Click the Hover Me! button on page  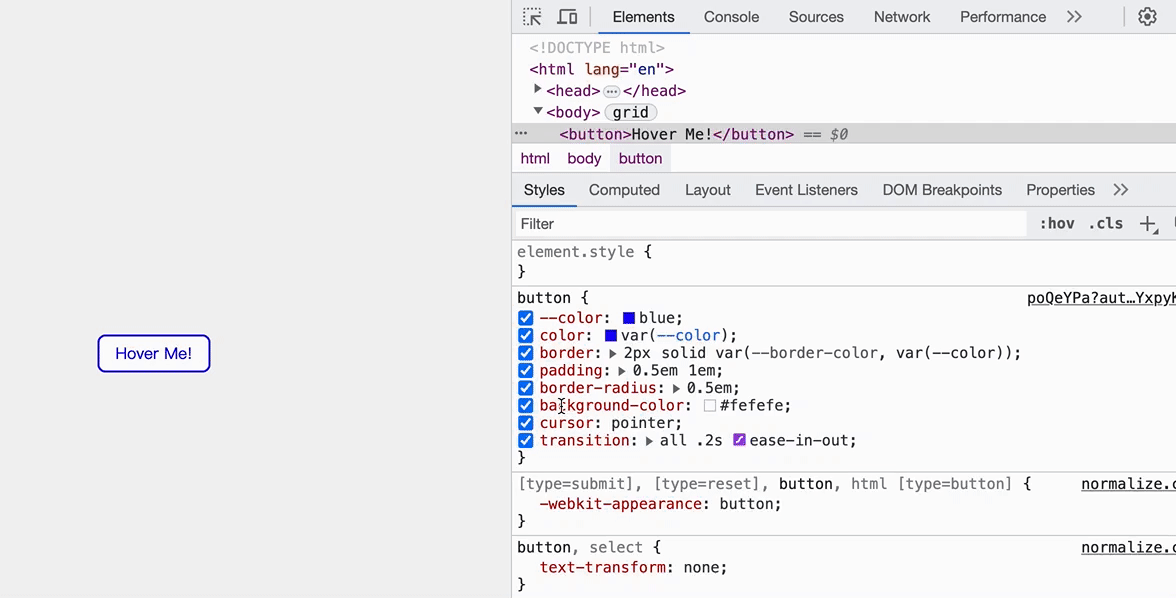pyautogui.click(x=154, y=353)
